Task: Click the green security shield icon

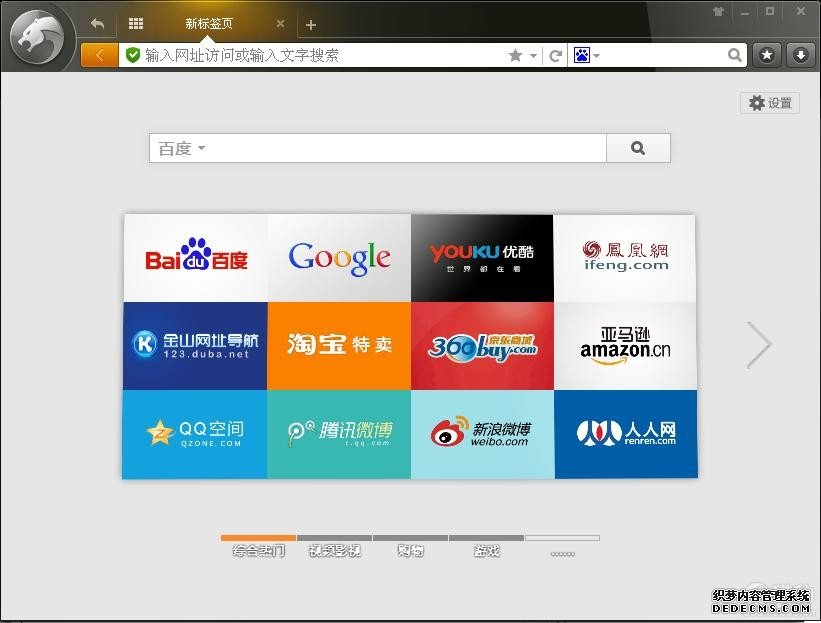Action: click(x=133, y=55)
